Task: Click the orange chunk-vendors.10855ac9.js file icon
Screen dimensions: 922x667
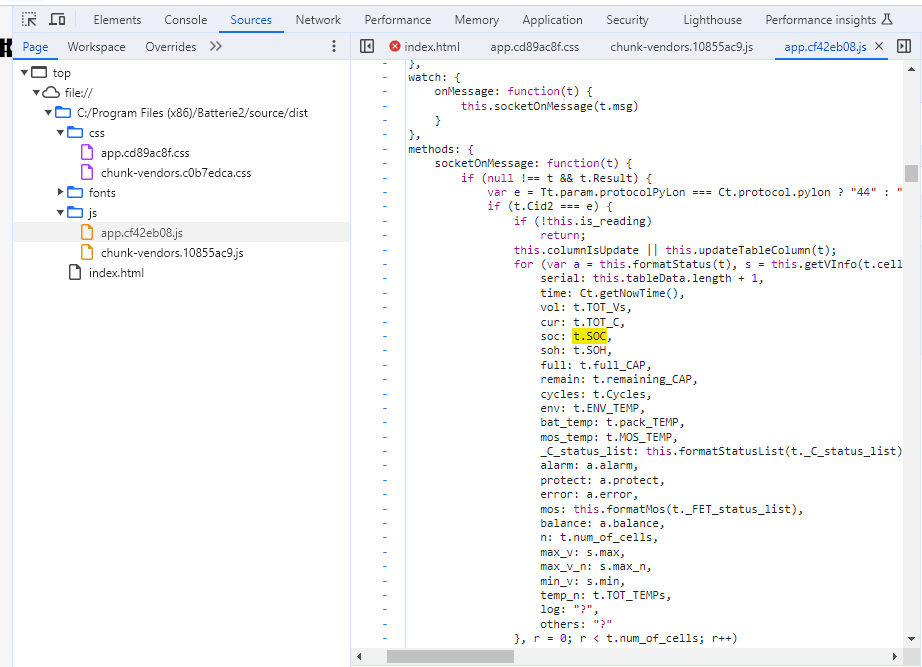Action: point(87,252)
